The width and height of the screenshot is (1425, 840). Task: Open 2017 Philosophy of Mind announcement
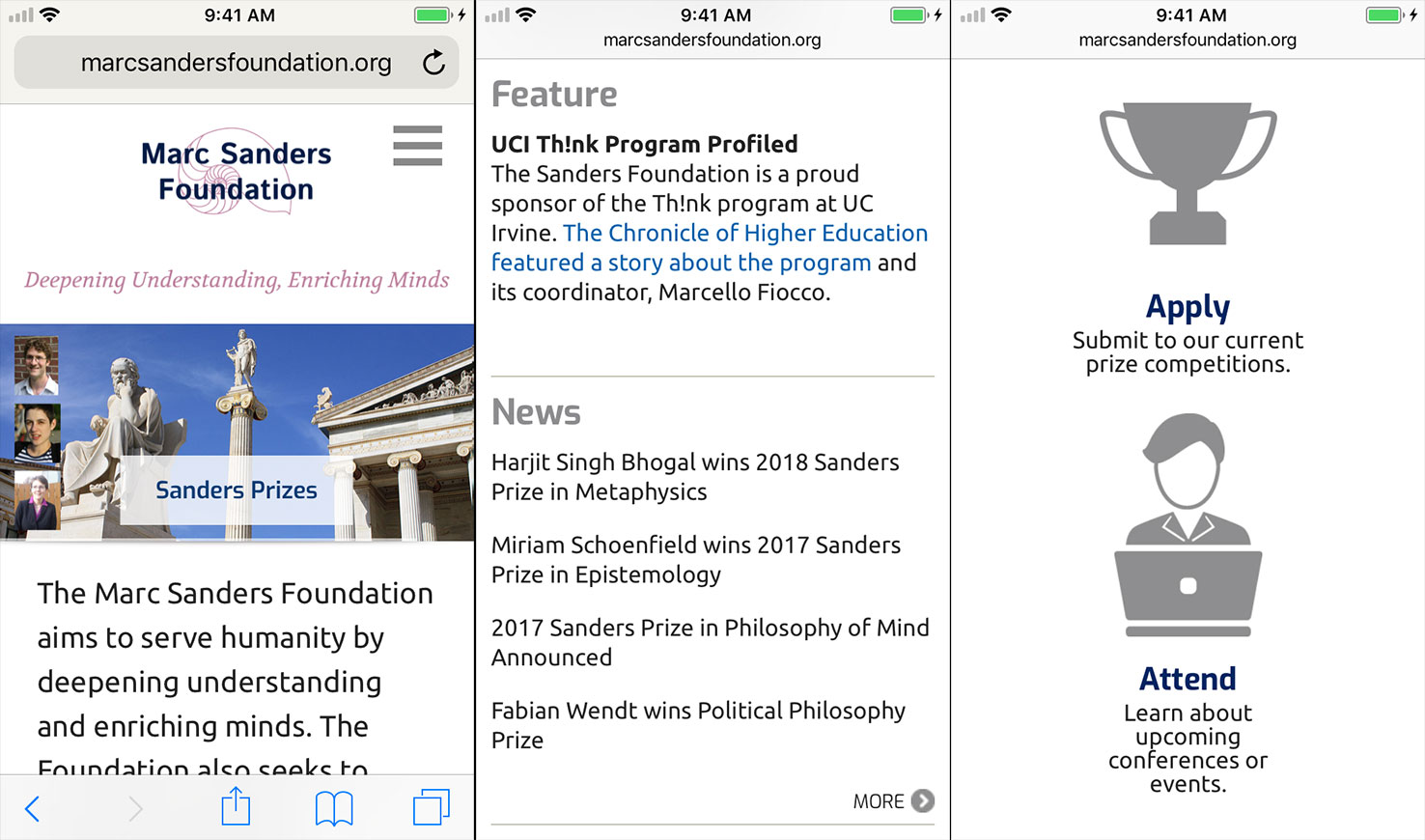coord(710,642)
